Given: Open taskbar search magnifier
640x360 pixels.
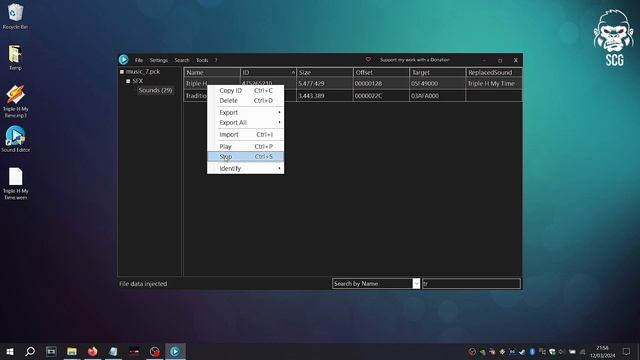Looking at the screenshot, I should coord(30,351).
